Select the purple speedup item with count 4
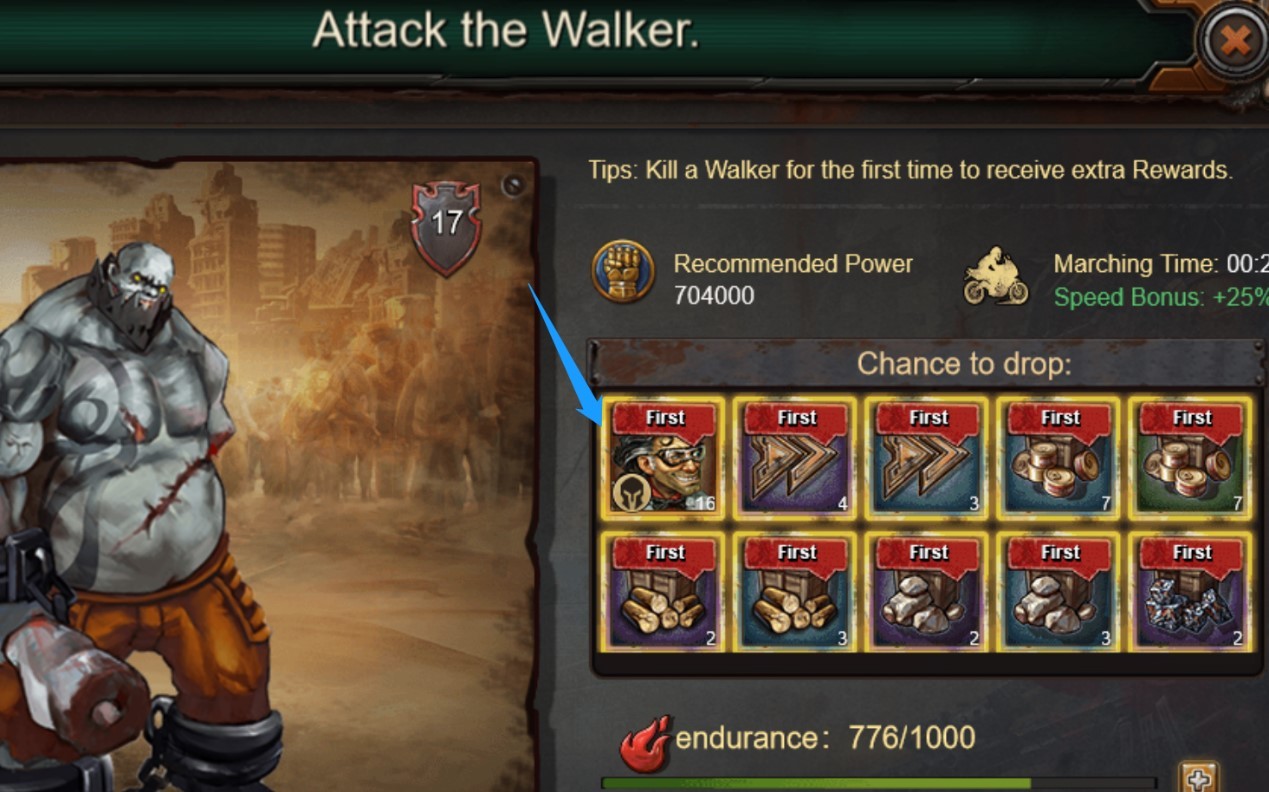Screen dimensions: 1269x792 click(x=796, y=458)
